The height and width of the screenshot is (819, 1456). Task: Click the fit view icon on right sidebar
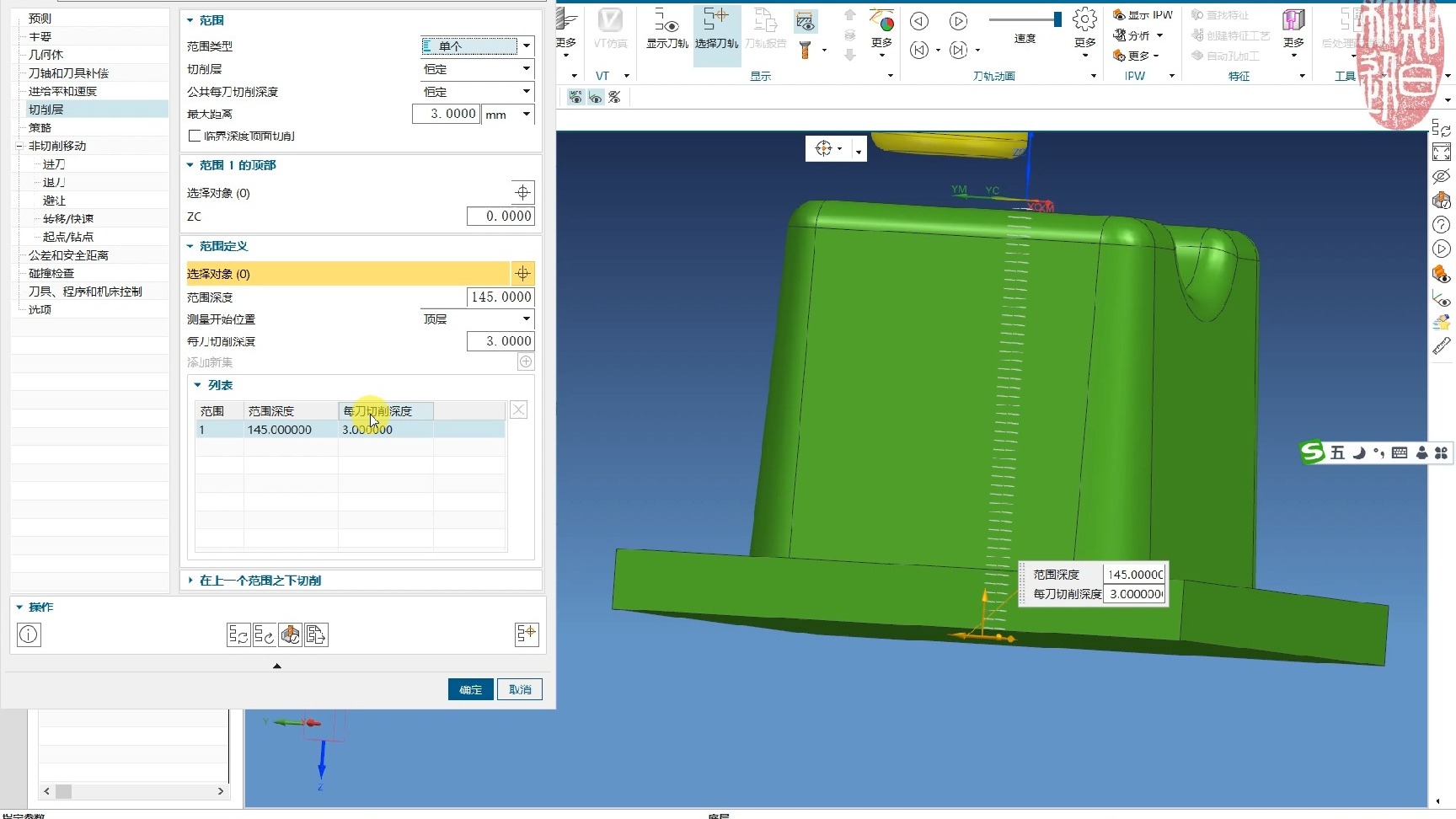pos(1442,153)
